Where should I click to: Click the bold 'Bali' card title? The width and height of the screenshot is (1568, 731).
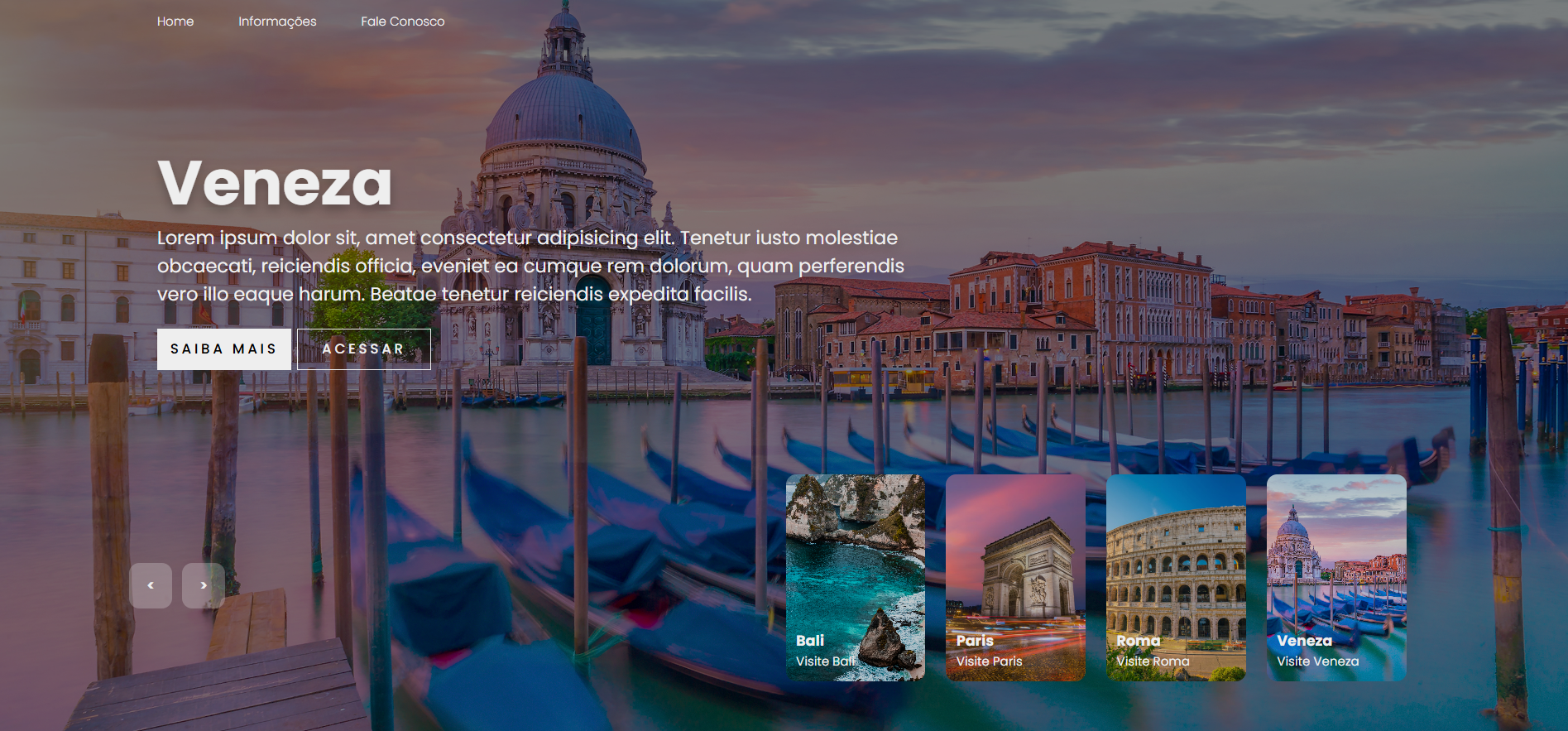810,641
